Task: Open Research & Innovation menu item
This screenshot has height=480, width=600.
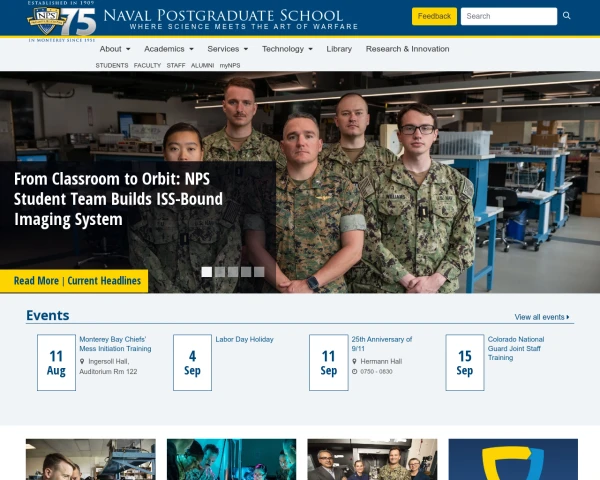Action: coord(408,49)
